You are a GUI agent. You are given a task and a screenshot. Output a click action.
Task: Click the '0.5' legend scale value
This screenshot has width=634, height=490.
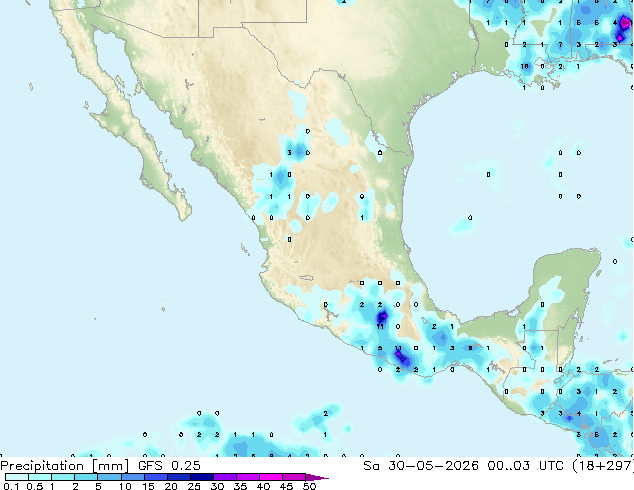pyautogui.click(x=34, y=486)
